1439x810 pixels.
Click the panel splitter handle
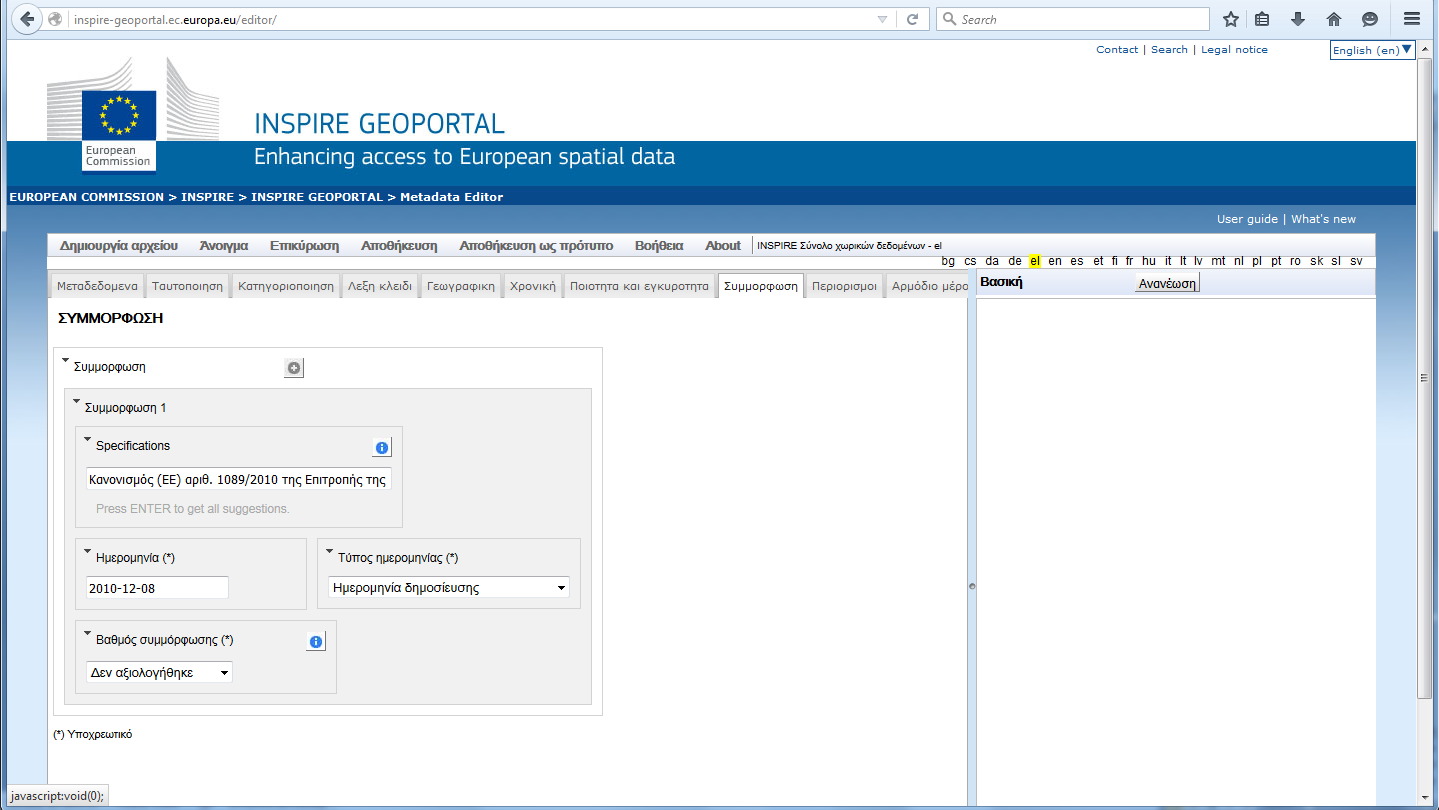[x=971, y=586]
